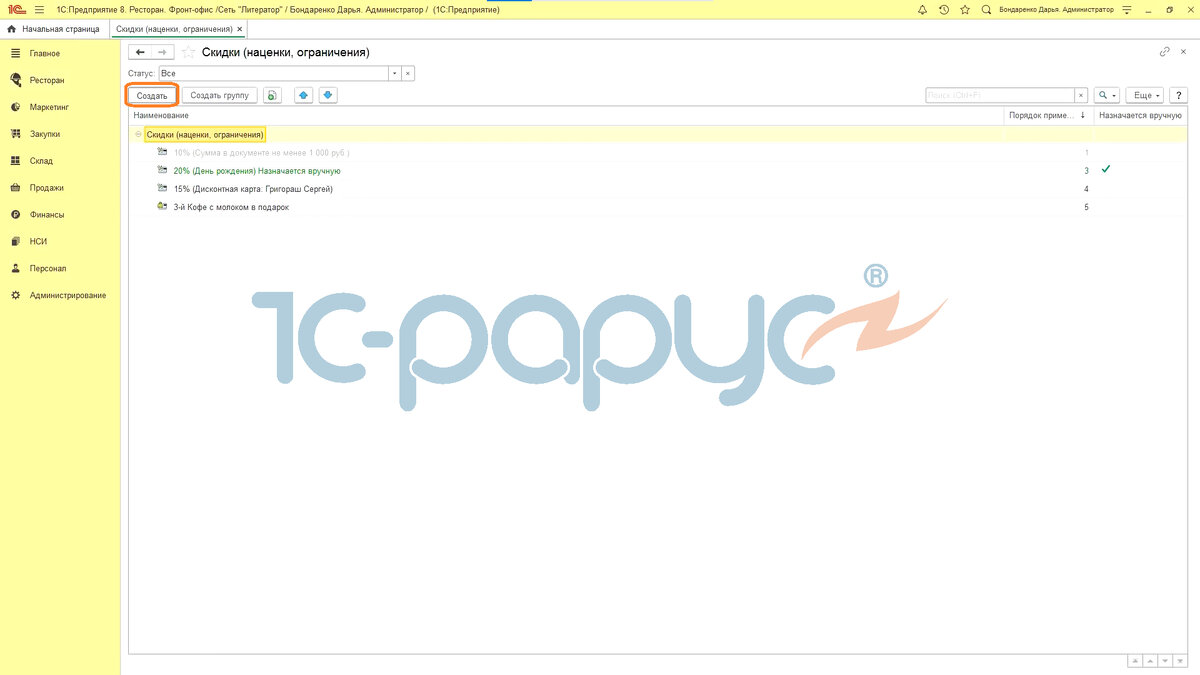Click order value 5 in Кофе row
The width and height of the screenshot is (1200, 675).
click(x=1086, y=207)
